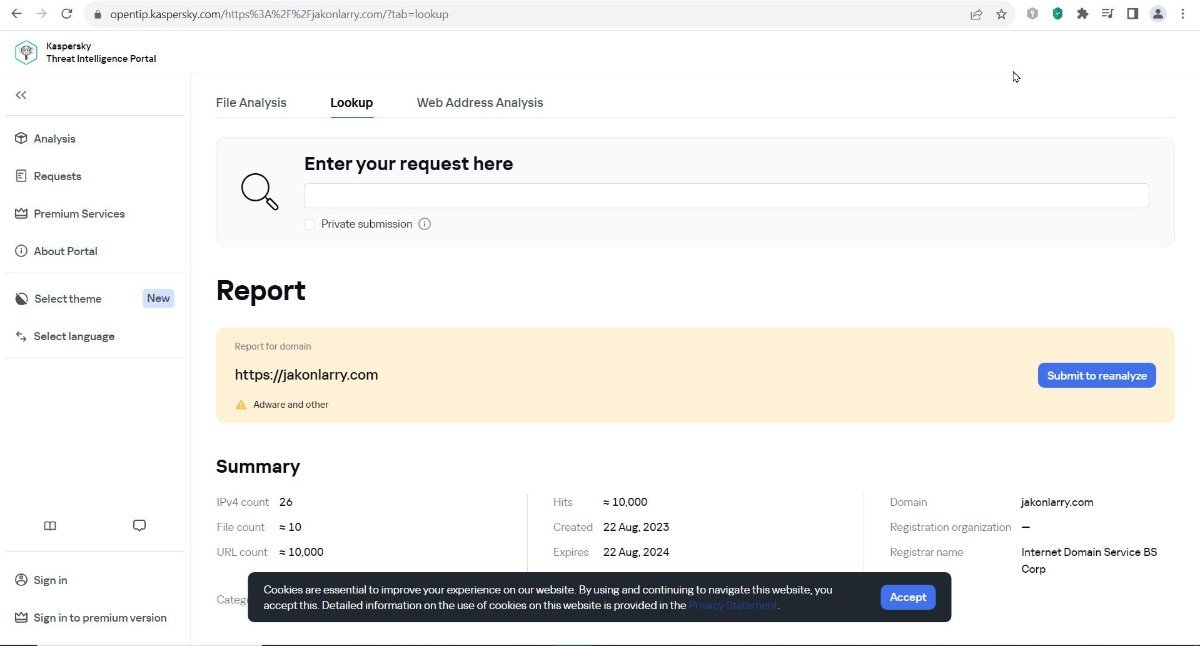This screenshot has height=646, width=1200.
Task: Click the New badge beside Select theme
Action: (159, 299)
